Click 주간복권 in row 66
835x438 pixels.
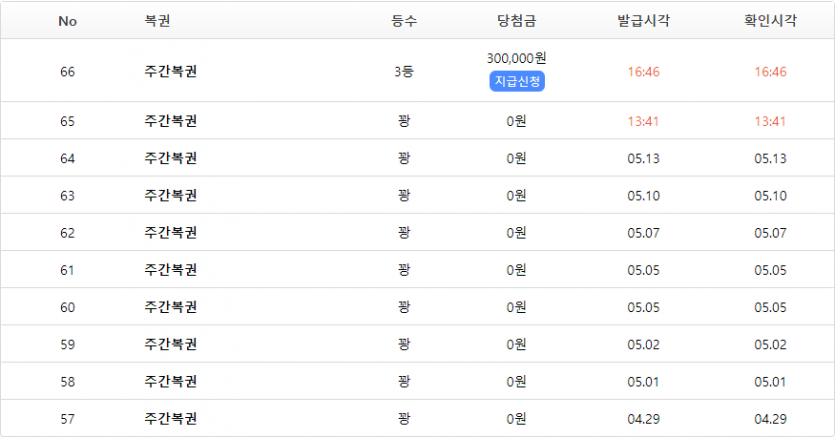pyautogui.click(x=170, y=71)
